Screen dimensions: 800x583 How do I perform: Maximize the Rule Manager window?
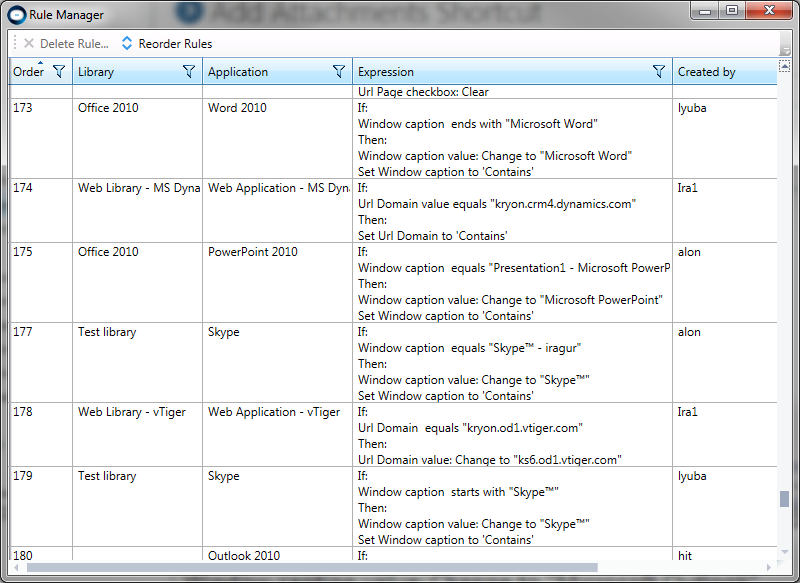tap(733, 11)
